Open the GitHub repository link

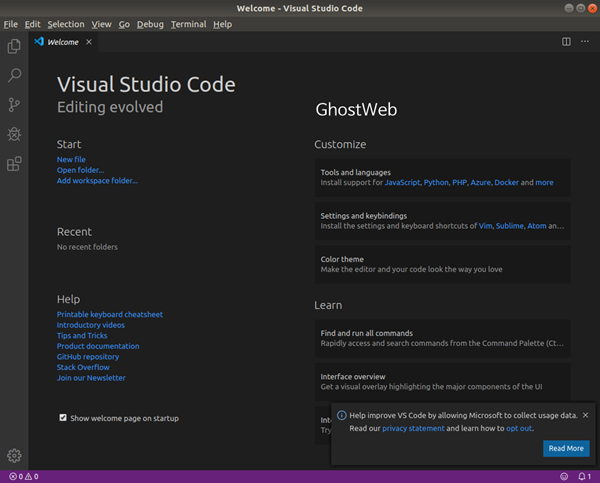(x=88, y=357)
